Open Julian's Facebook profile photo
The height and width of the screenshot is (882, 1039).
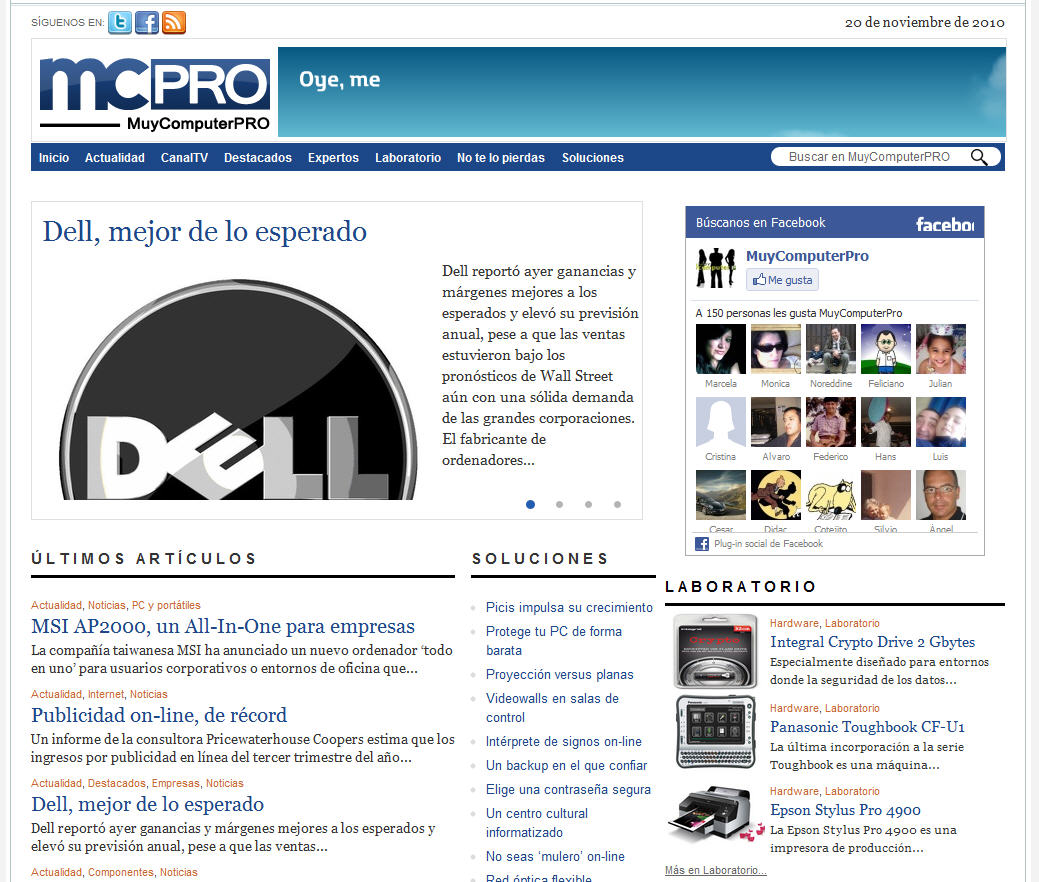point(941,349)
